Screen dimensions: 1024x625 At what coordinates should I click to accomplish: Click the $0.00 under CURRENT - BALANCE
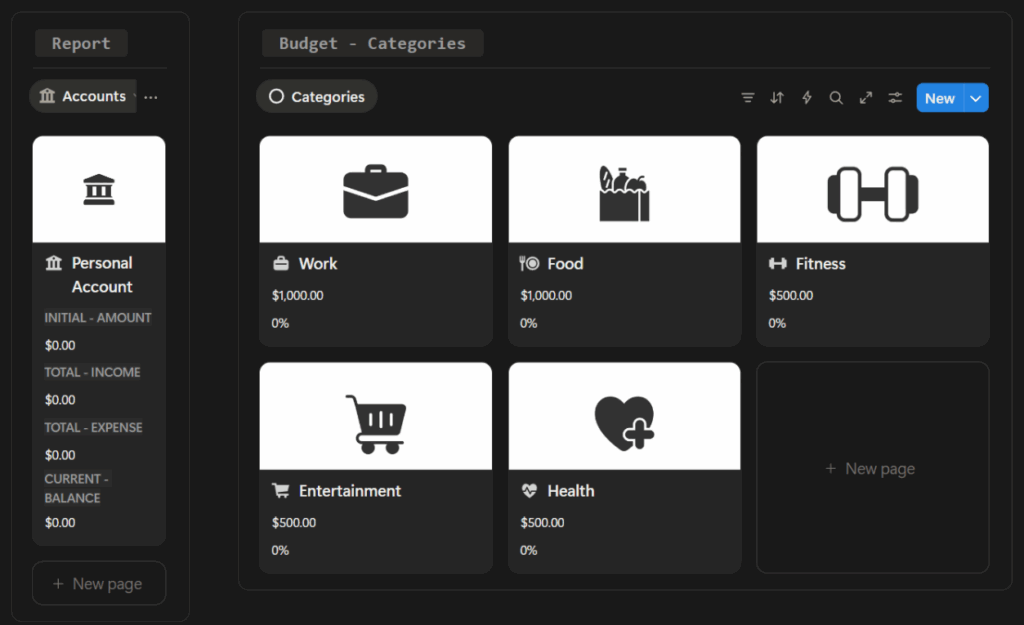point(60,522)
